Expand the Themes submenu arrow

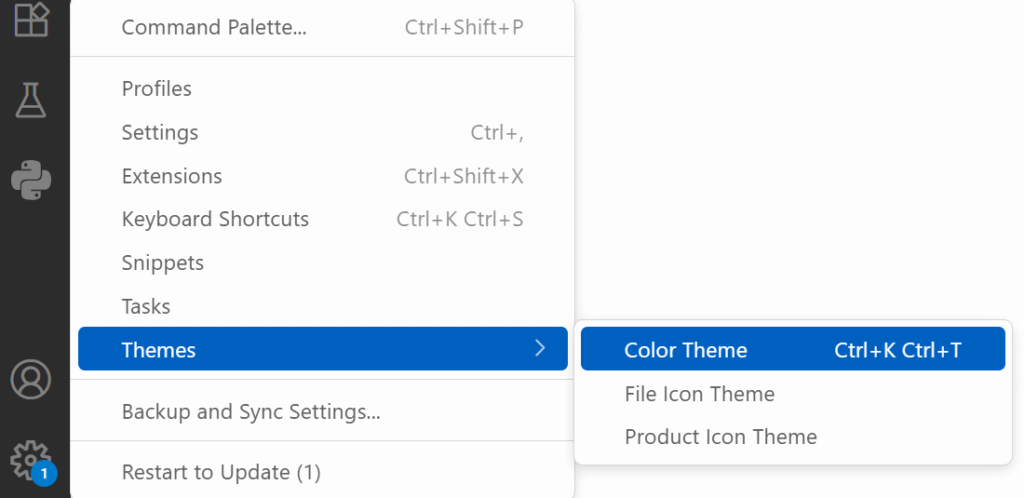[540, 349]
